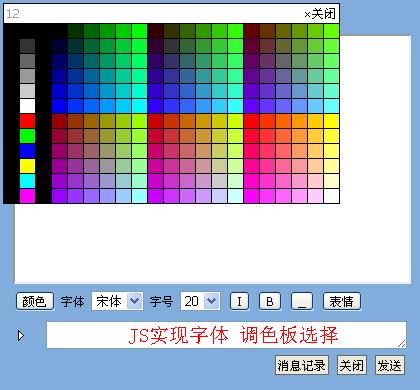Viewport: 420px width, 390px height.
Task: Click the 发送 send button
Action: coord(390,365)
